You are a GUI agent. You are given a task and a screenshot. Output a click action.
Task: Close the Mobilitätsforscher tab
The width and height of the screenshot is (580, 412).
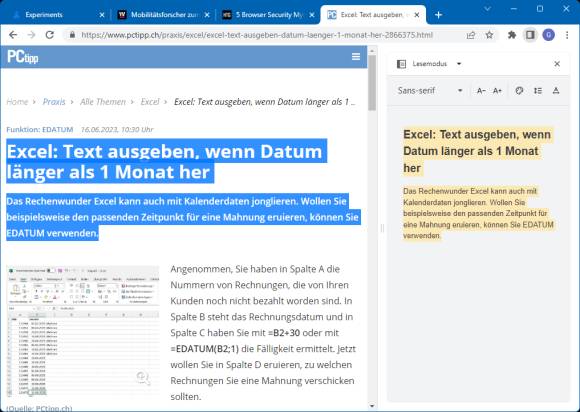(207, 15)
